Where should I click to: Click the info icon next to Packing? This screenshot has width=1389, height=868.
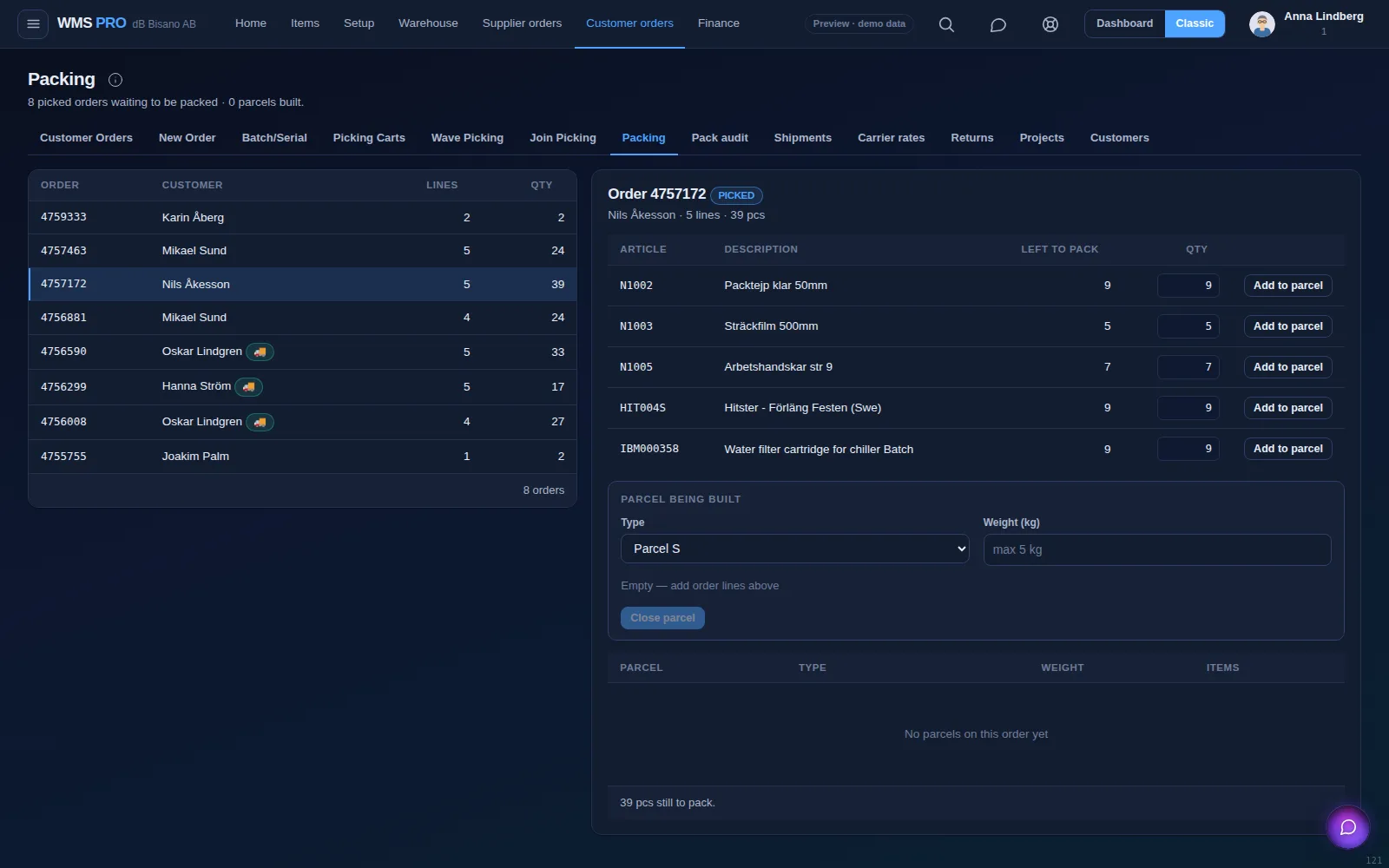115,80
